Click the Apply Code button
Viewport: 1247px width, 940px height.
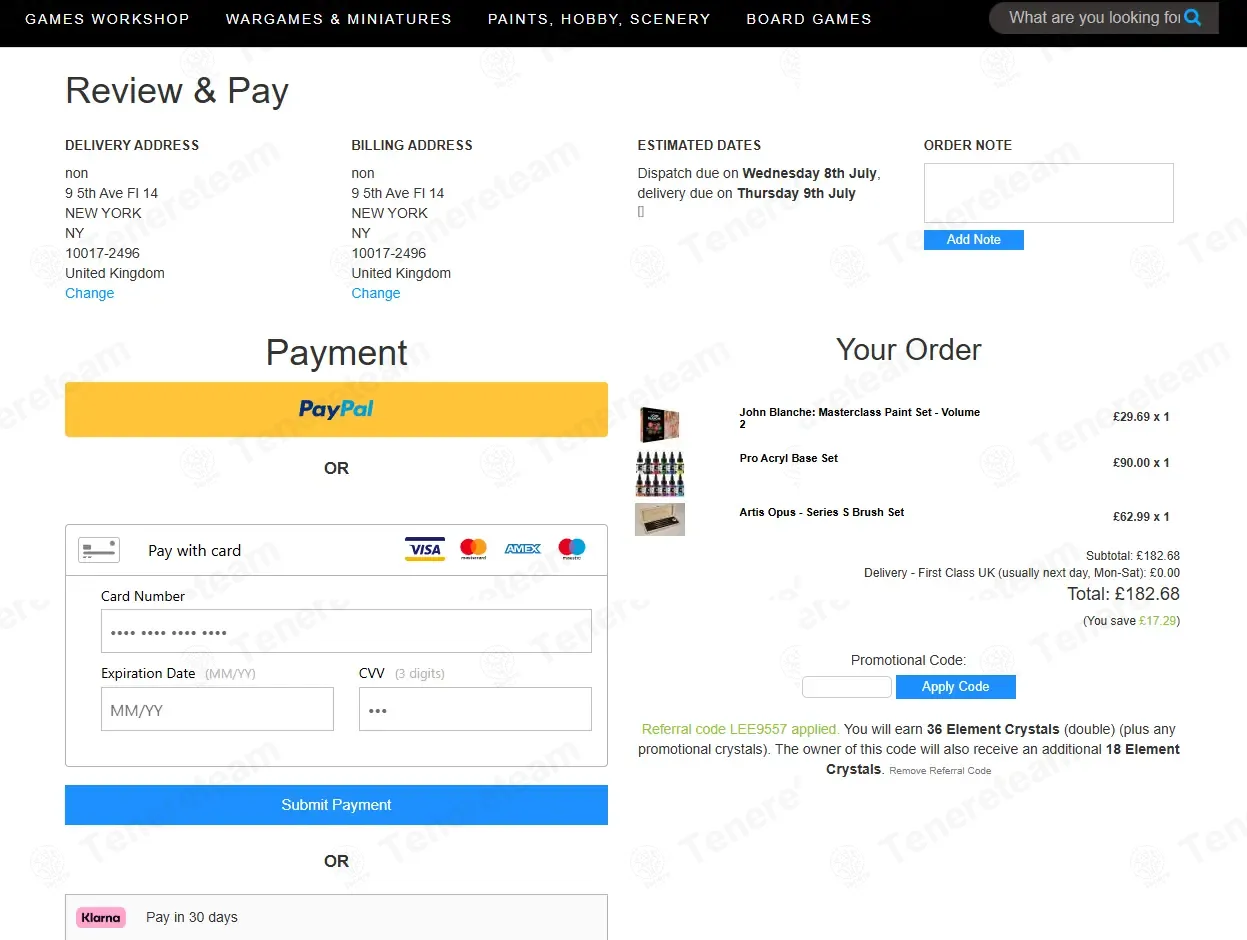(x=956, y=687)
